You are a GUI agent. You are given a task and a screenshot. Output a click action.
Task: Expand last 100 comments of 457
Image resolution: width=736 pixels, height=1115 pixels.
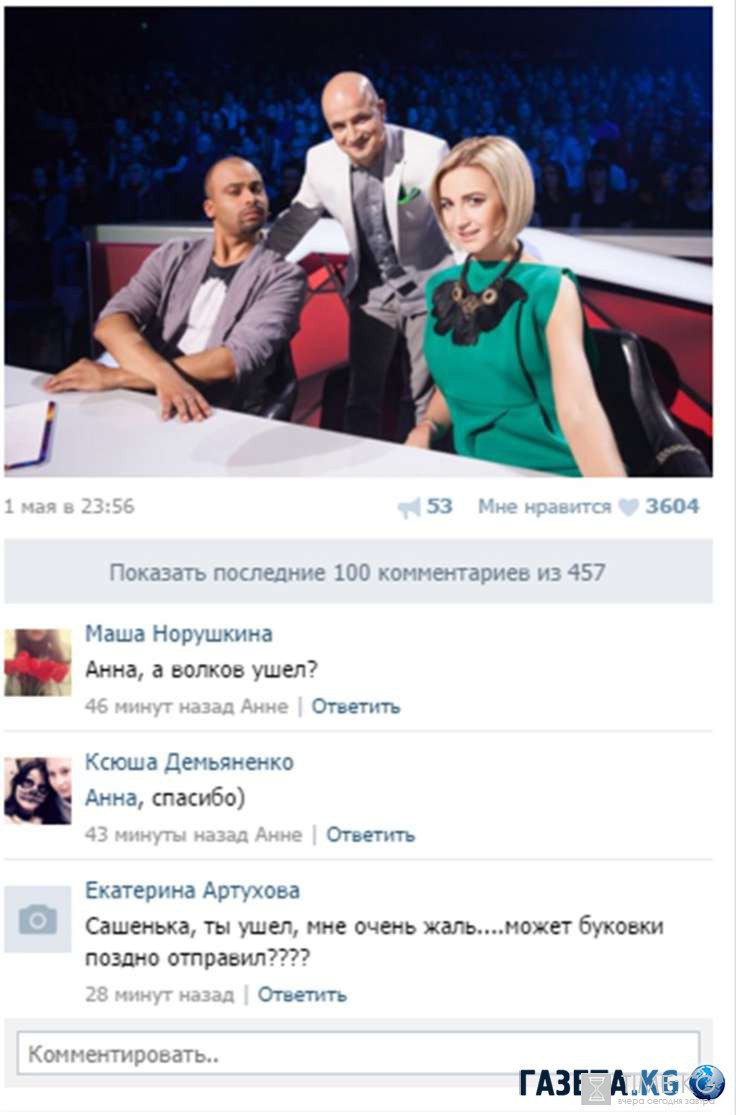point(358,572)
